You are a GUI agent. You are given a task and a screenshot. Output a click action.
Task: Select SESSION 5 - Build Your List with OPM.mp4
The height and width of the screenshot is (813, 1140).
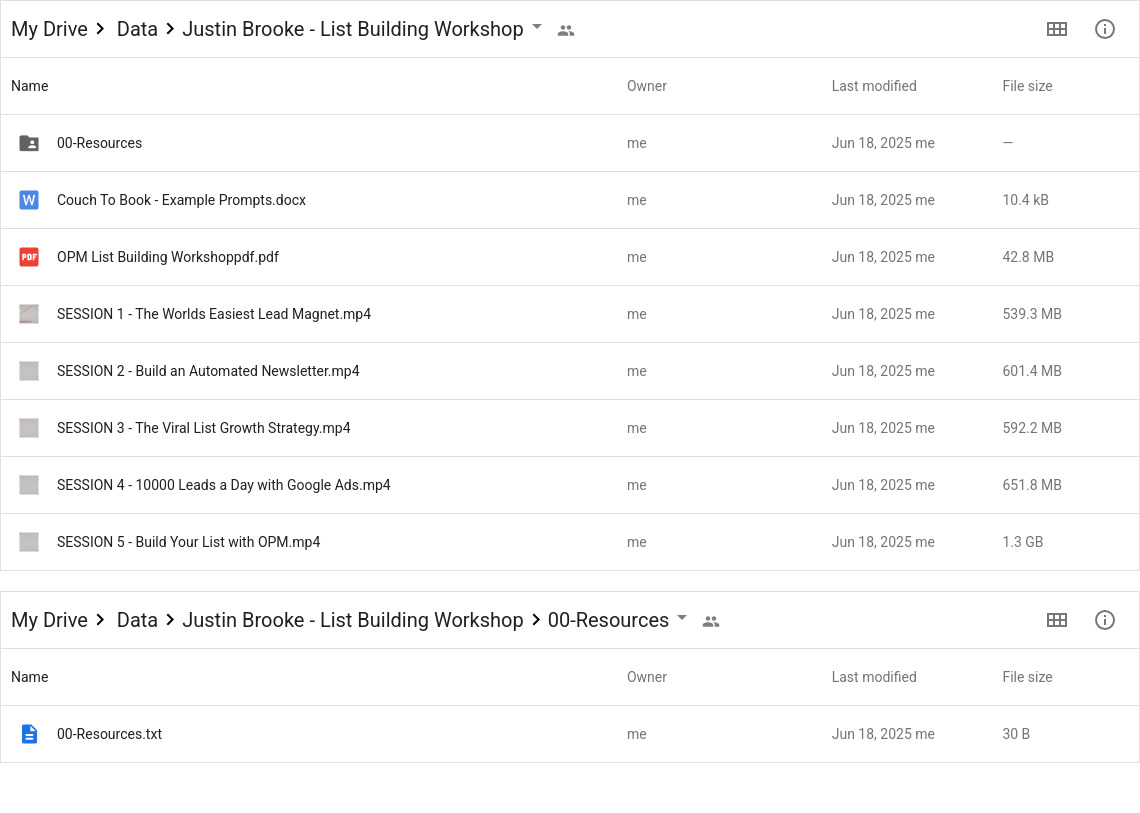pyautogui.click(x=188, y=542)
